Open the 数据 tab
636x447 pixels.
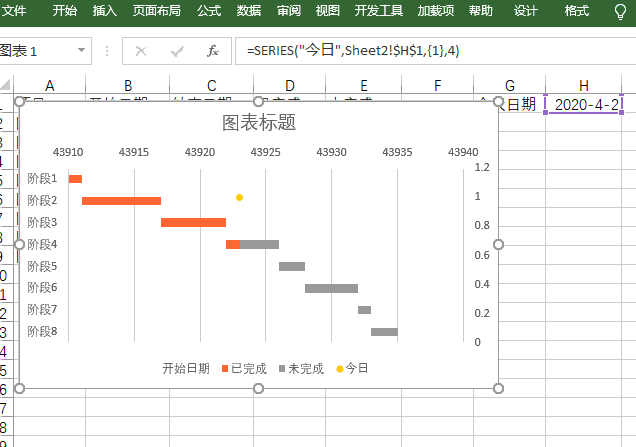pyautogui.click(x=249, y=11)
